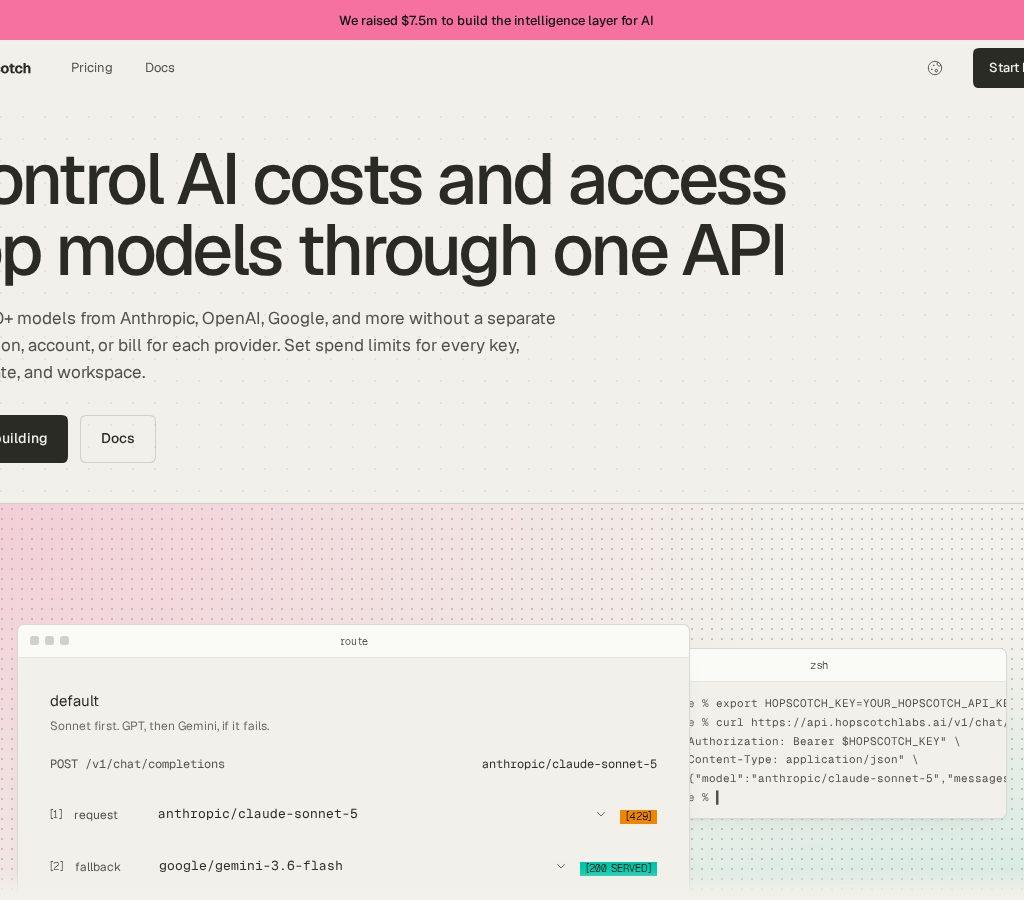Click the Start button in header
Screen dimensions: 1024x900
[999, 68]
